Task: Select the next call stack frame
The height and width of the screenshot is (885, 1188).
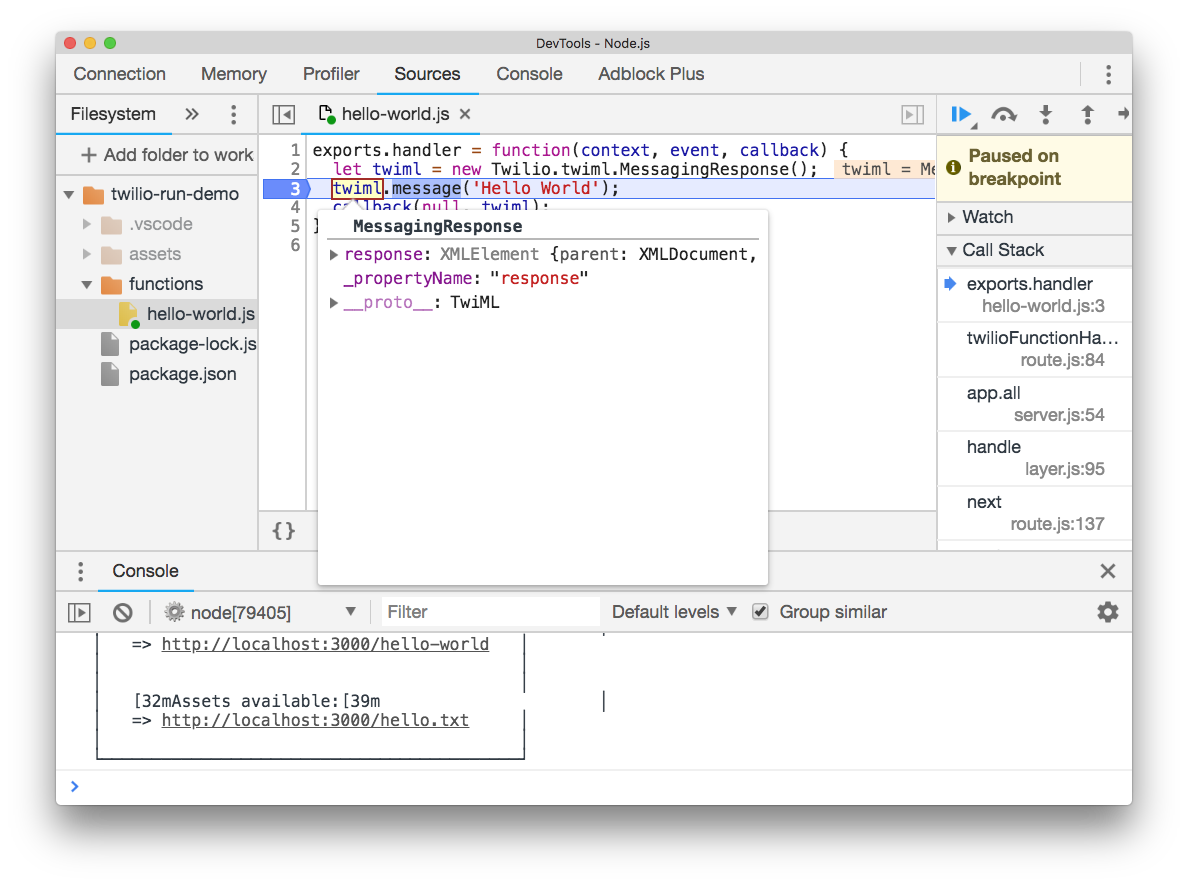Action: (x=1035, y=513)
